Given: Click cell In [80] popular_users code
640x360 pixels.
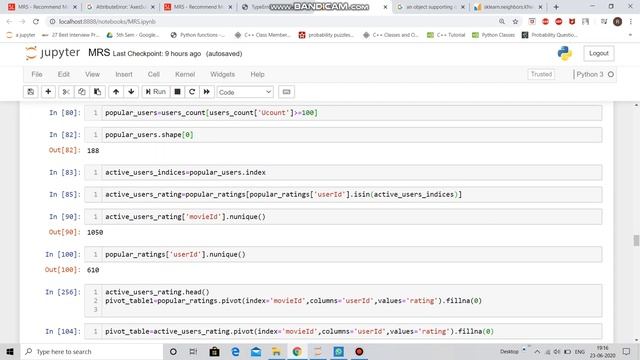Looking at the screenshot, I should coord(343,113).
